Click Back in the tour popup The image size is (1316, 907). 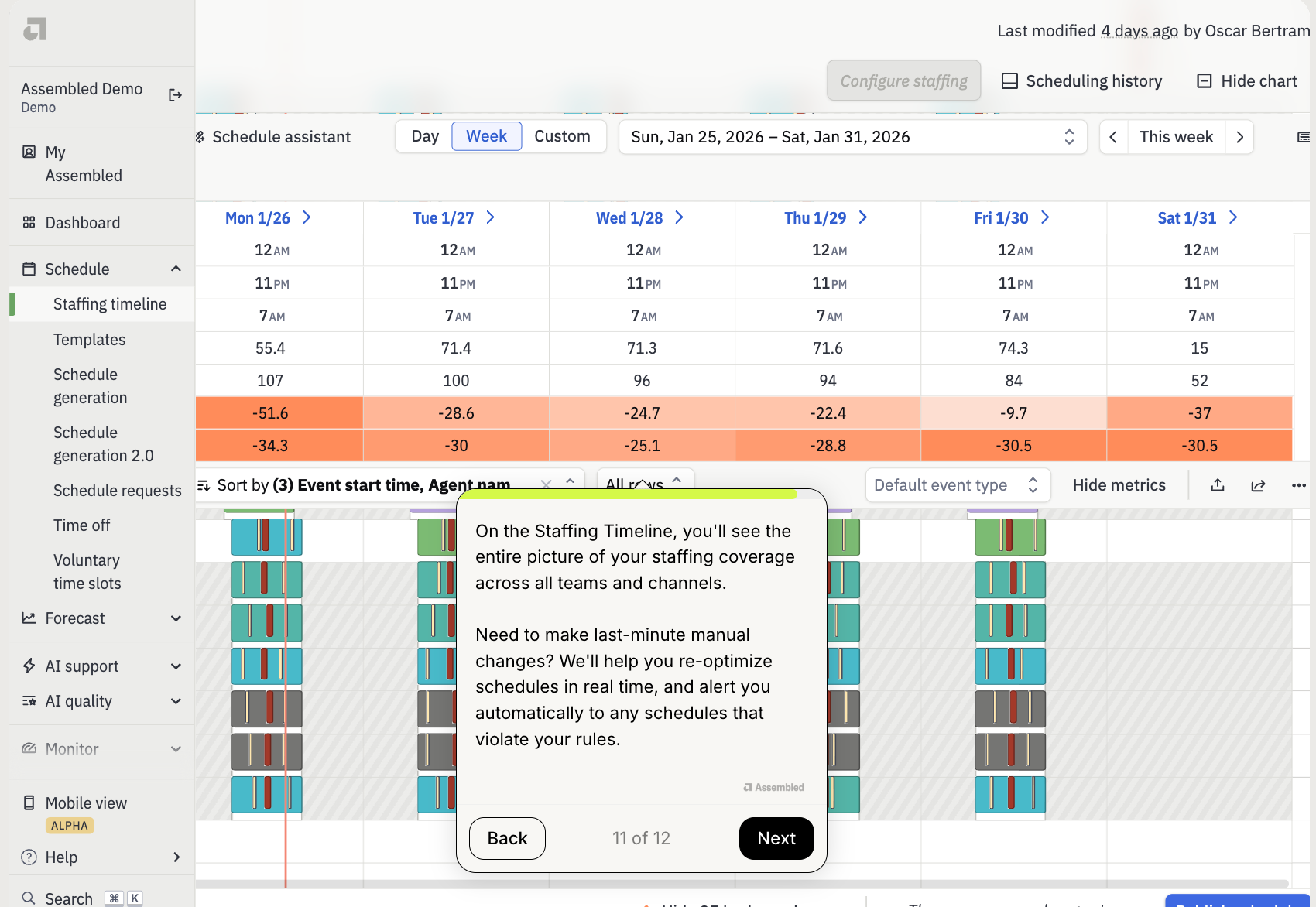[507, 838]
